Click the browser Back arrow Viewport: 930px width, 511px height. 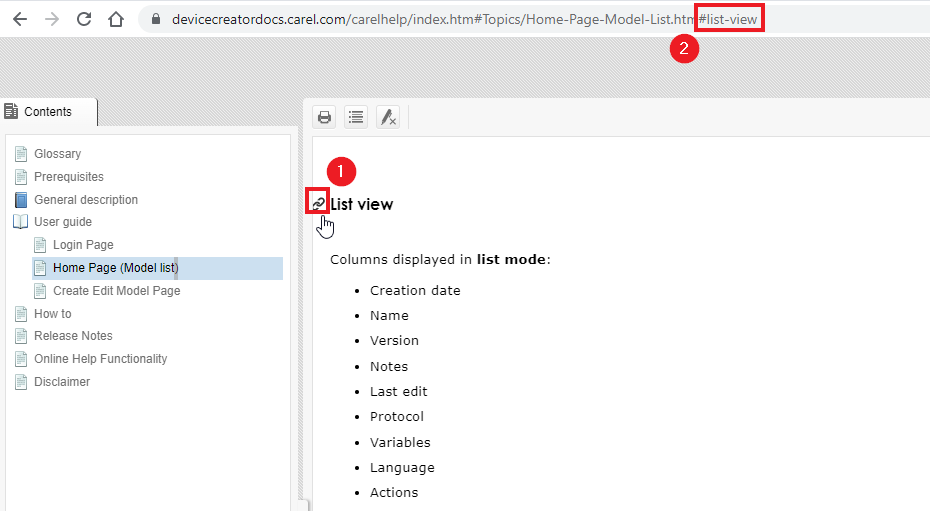pyautogui.click(x=20, y=19)
